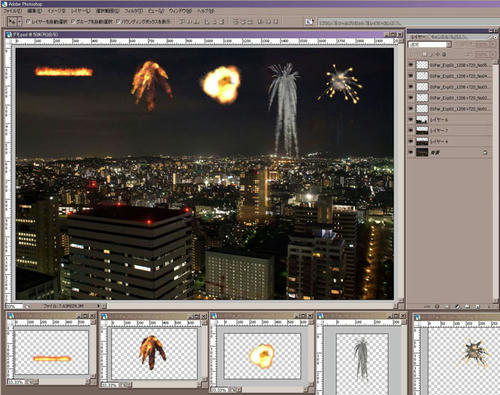Viewport: 500px width, 395px height.
Task: Open the file browser icon in options bar
Action: [309, 22]
